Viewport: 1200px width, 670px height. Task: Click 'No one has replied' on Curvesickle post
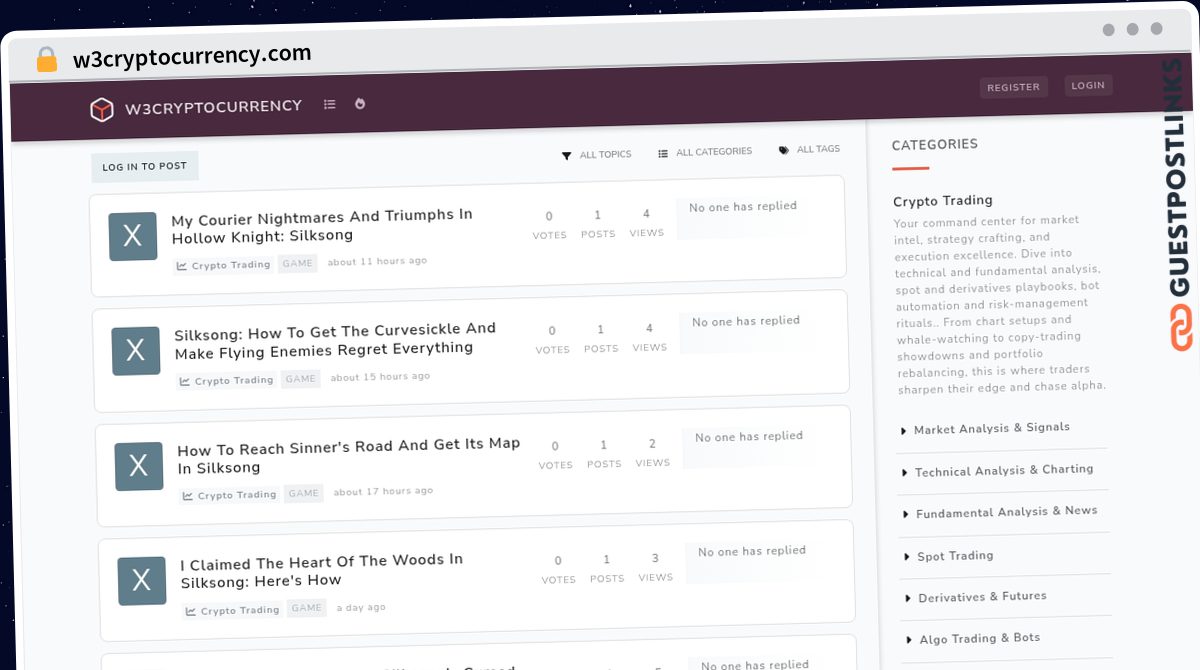(746, 321)
